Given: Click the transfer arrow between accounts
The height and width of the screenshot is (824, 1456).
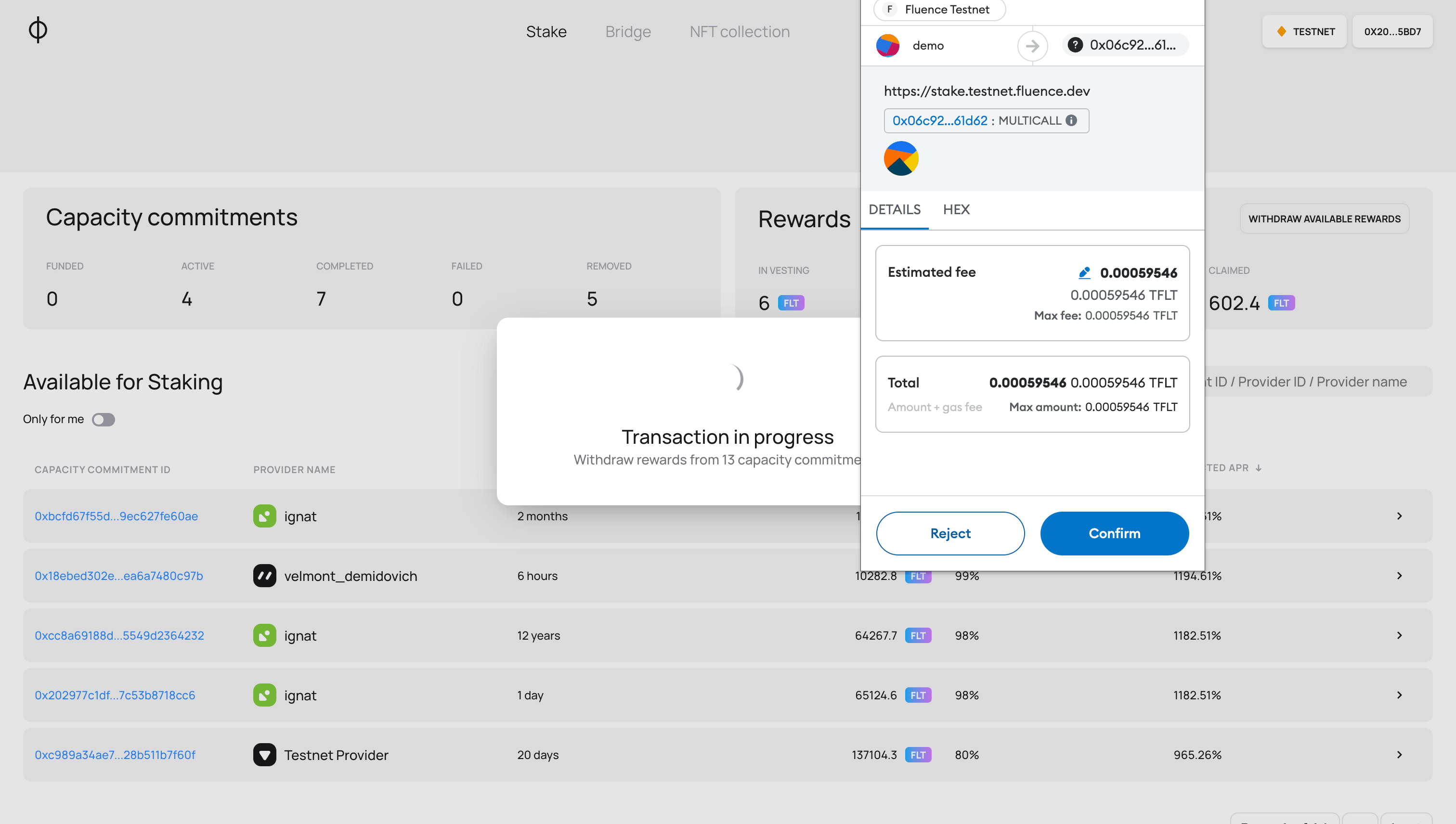Looking at the screenshot, I should [x=1032, y=46].
